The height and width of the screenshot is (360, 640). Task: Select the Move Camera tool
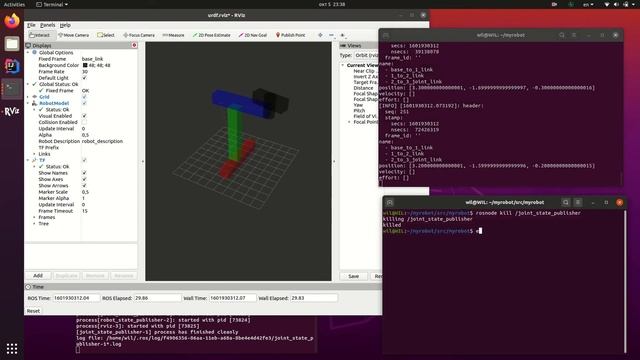(73, 35)
